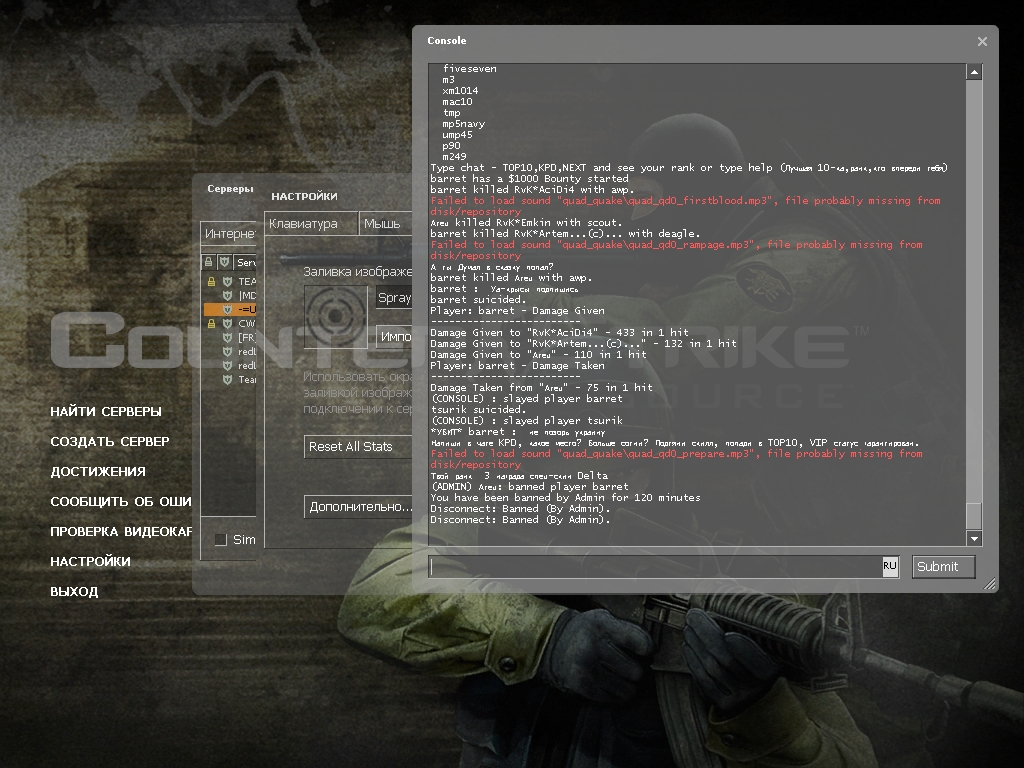The width and height of the screenshot is (1024, 768).
Task: Close the Console window
Action: (x=982, y=41)
